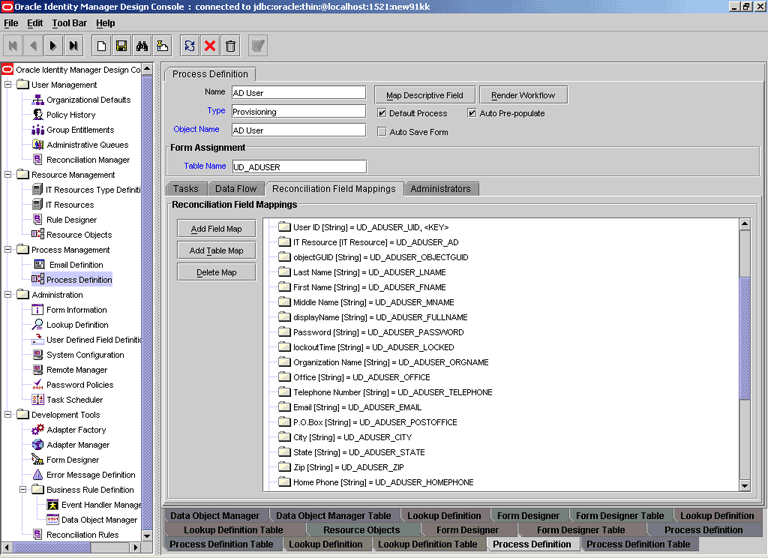
Task: Open the File menu
Action: tap(11, 23)
